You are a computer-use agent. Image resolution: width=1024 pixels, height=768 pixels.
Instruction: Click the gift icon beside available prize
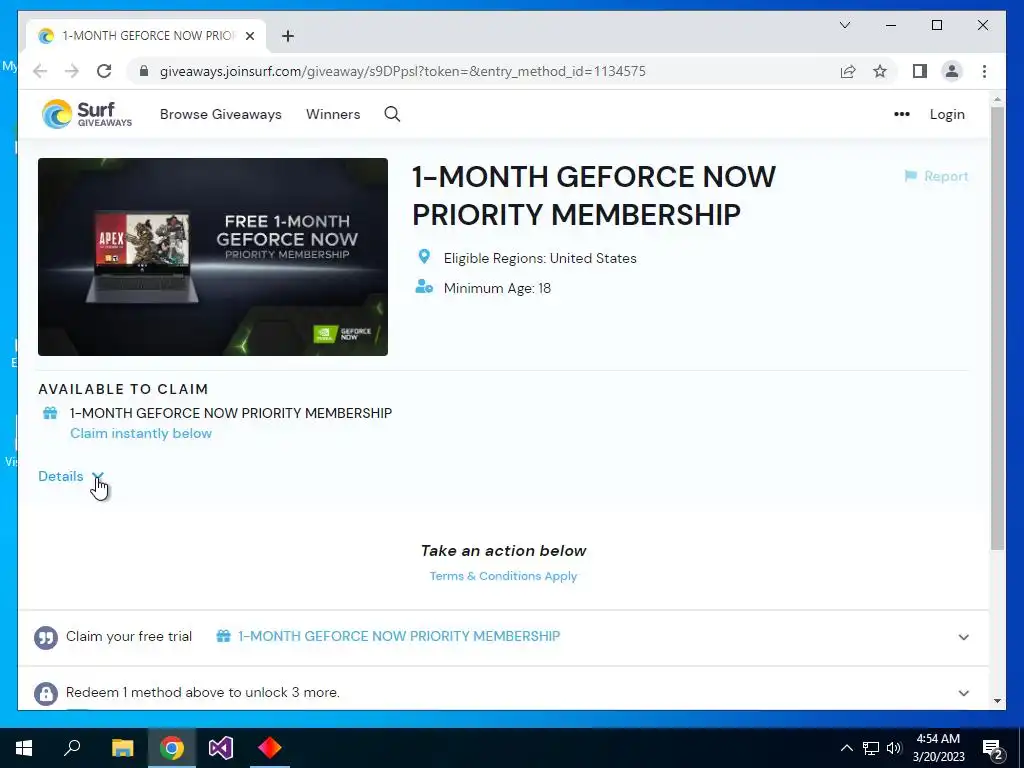point(50,413)
